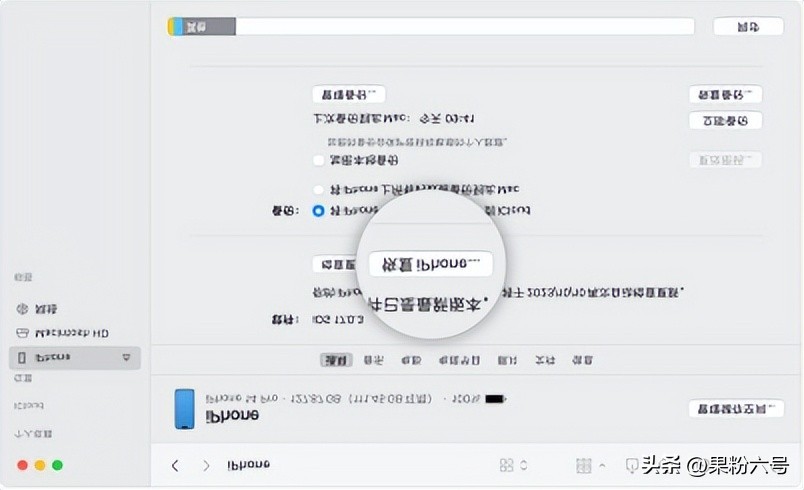Screen dimensions: 804x490
Task: Select the unselected backup radio button
Action: pyautogui.click(x=318, y=190)
